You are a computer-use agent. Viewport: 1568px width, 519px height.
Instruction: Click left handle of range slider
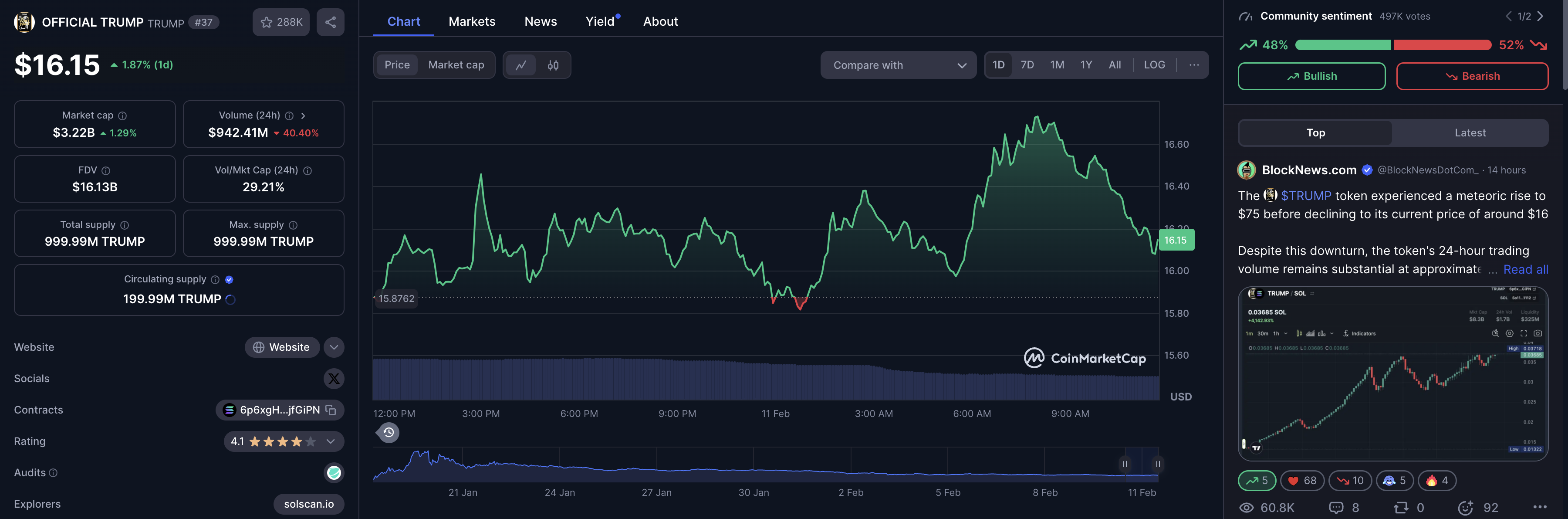click(1124, 464)
